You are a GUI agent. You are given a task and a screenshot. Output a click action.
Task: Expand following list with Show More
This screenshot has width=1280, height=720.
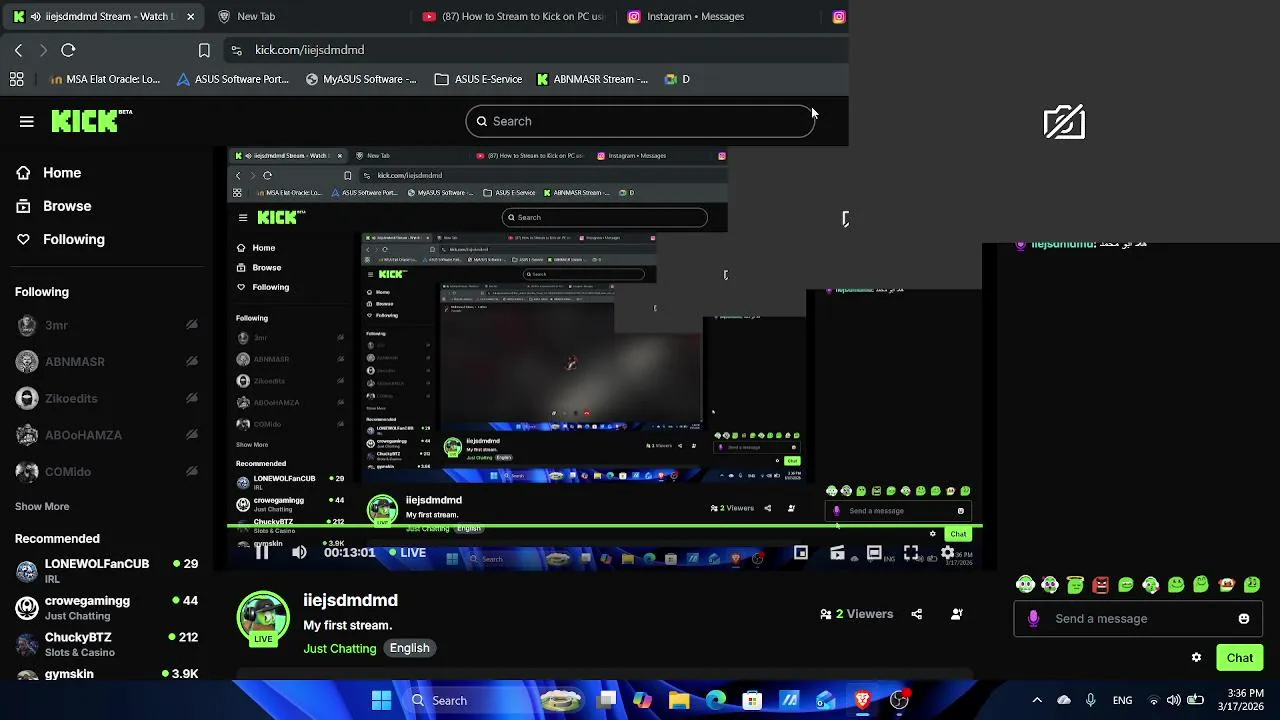tap(42, 506)
